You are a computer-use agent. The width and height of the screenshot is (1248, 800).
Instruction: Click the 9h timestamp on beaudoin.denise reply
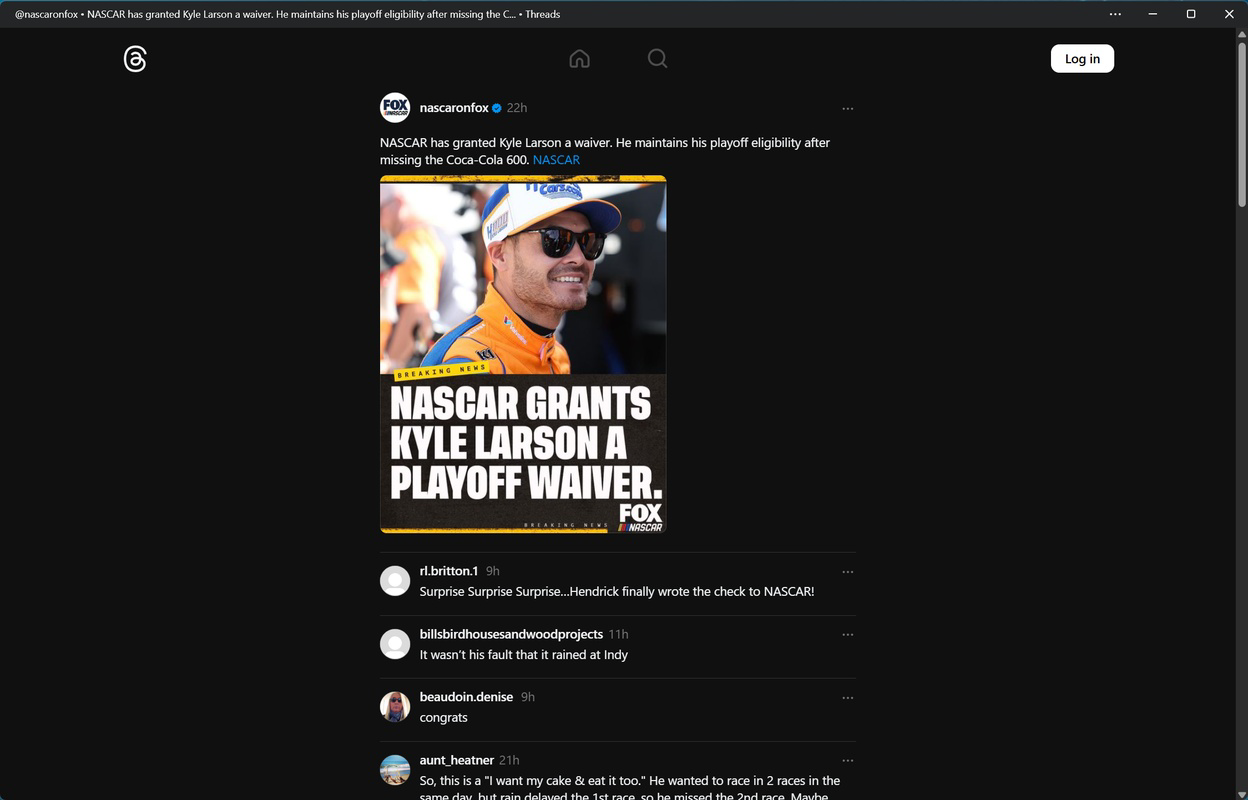tap(527, 697)
